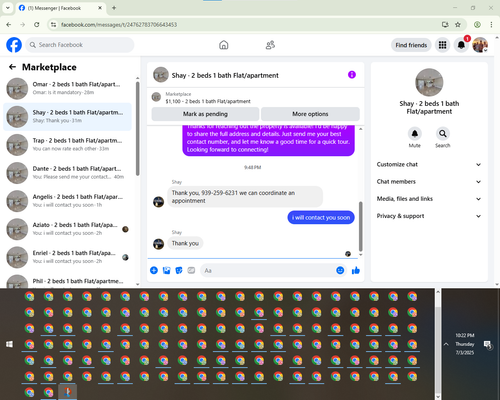This screenshot has height=400, width=500.
Task: Reload the page in Chrome
Action: point(37,24)
